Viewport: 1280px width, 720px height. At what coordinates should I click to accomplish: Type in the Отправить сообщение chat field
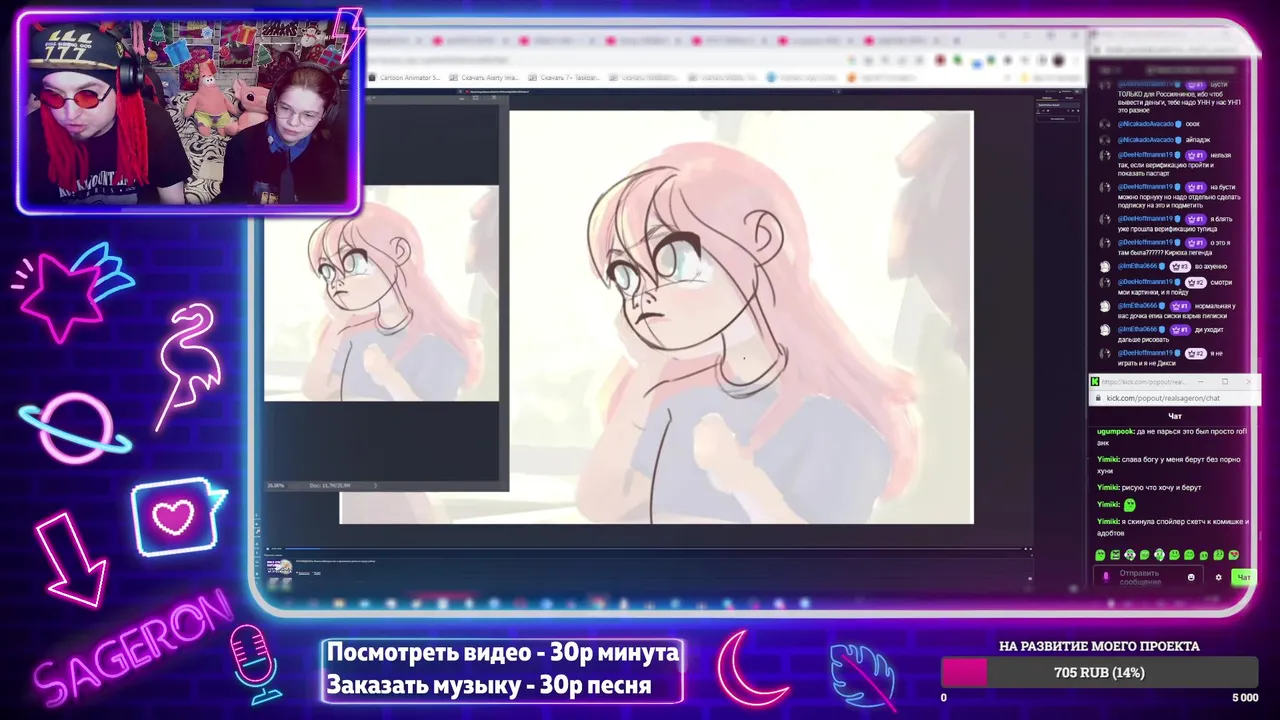1148,578
